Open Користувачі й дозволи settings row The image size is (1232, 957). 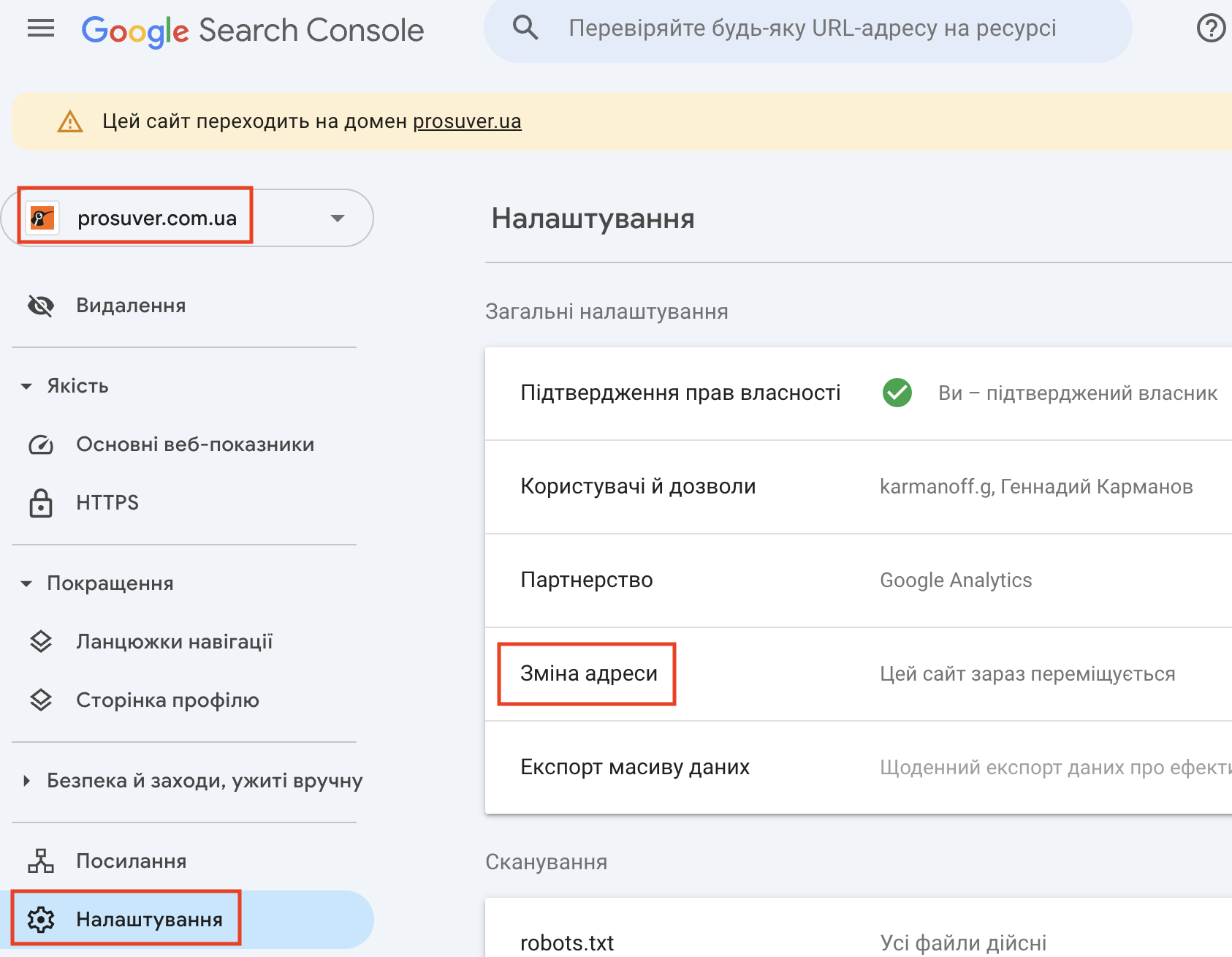click(x=638, y=486)
